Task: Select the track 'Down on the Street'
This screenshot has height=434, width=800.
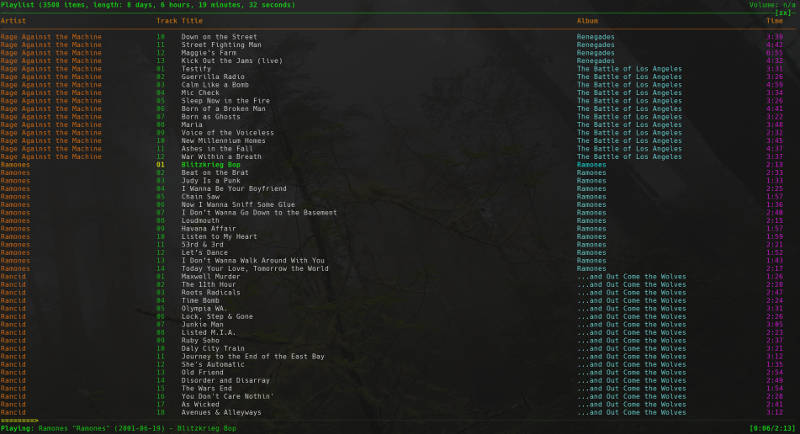Action: click(x=219, y=37)
